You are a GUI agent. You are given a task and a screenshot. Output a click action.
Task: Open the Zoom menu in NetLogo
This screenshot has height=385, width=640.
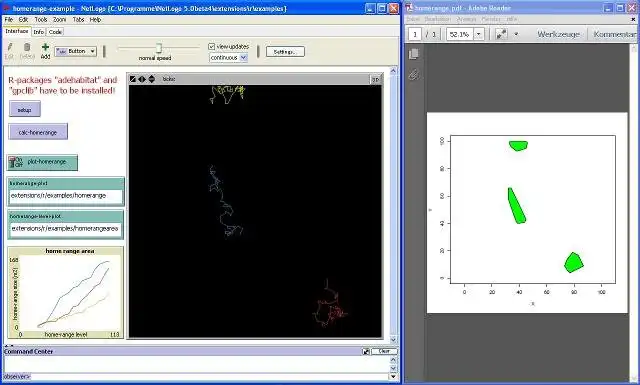pos(59,19)
